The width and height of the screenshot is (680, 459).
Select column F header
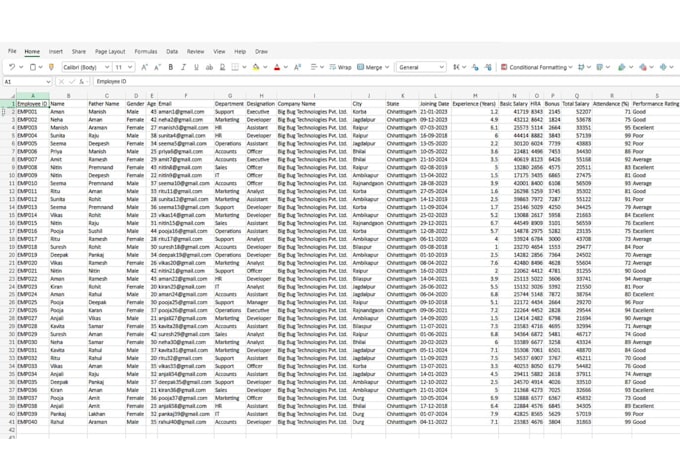(186, 95)
